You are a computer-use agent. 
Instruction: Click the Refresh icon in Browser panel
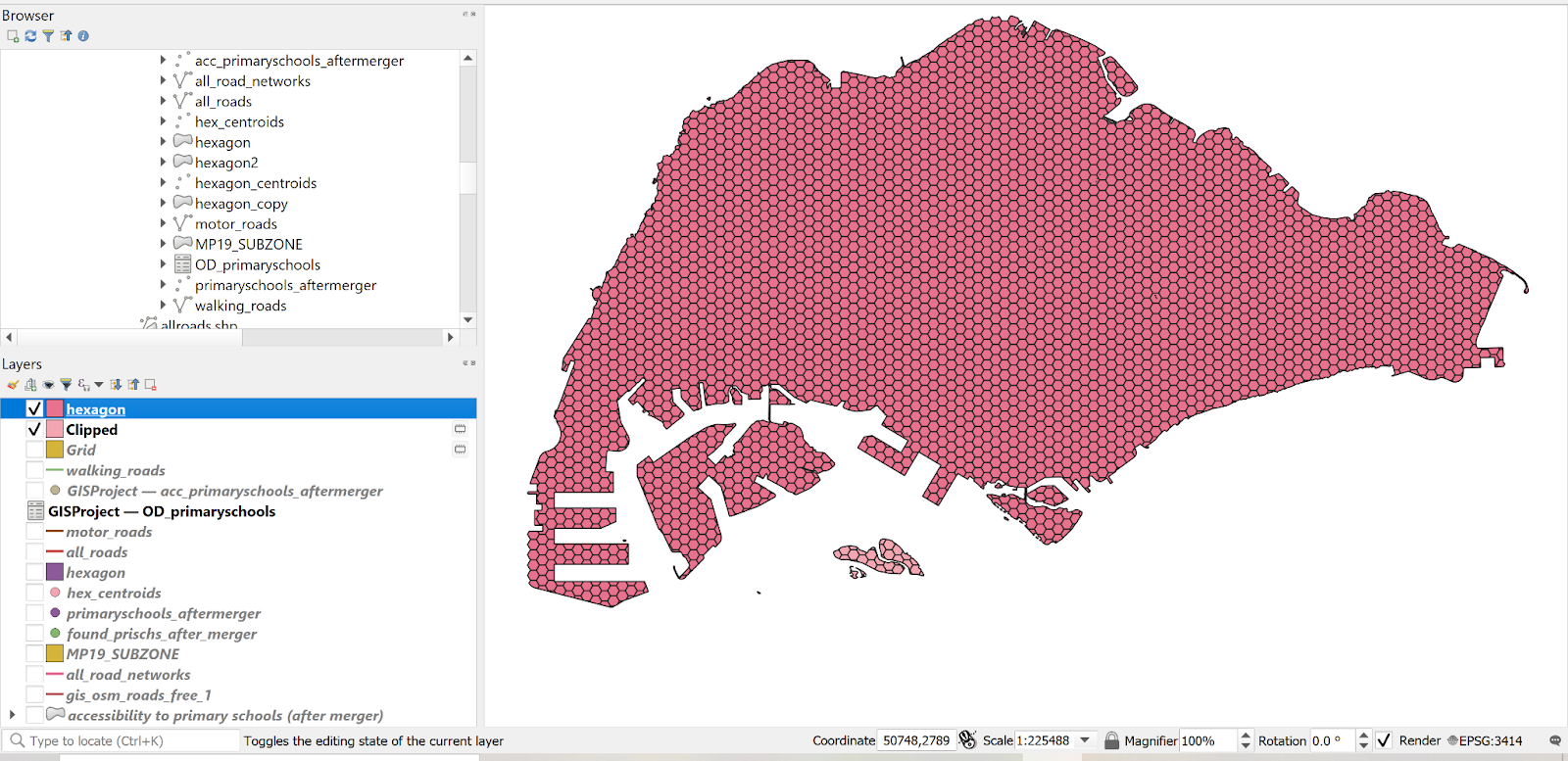30,36
